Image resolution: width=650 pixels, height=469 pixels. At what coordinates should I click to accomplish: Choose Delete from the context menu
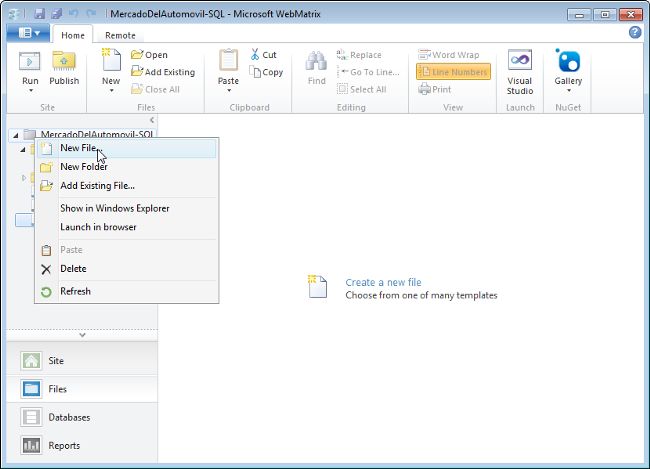click(x=126, y=269)
